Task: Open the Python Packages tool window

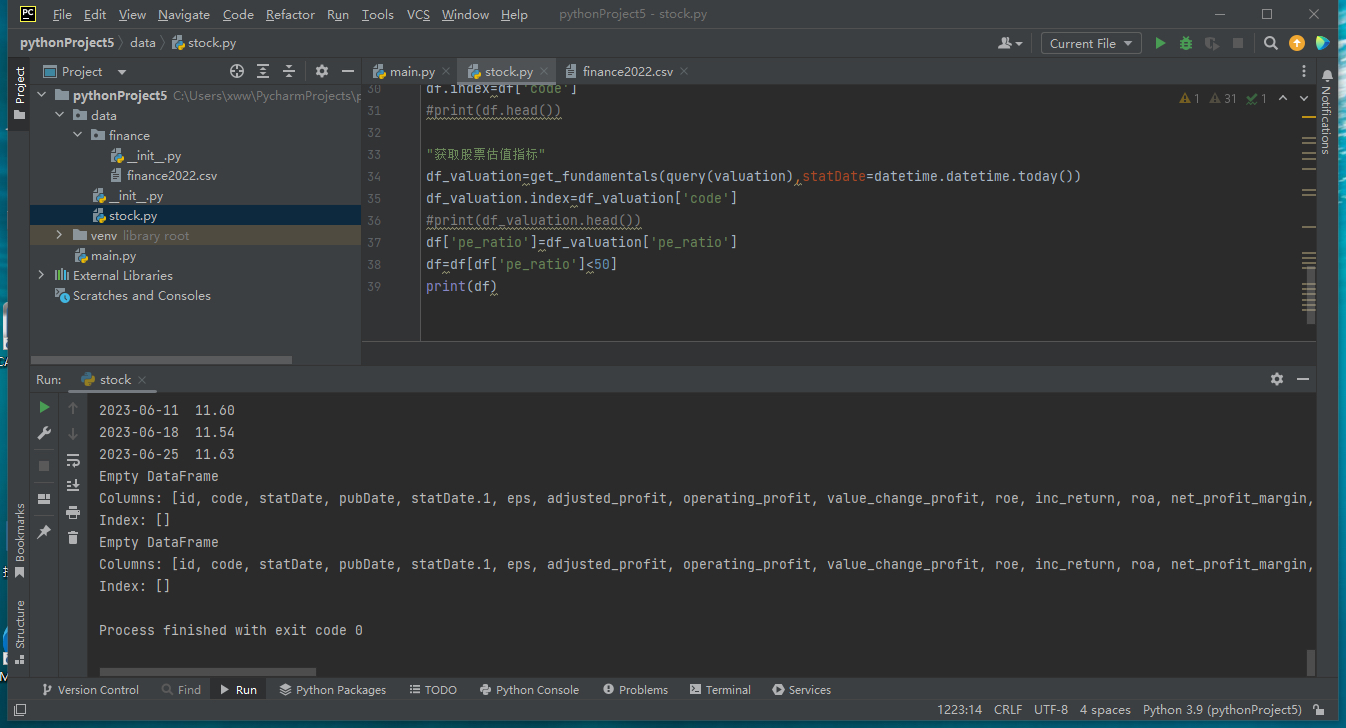Action: [x=332, y=690]
